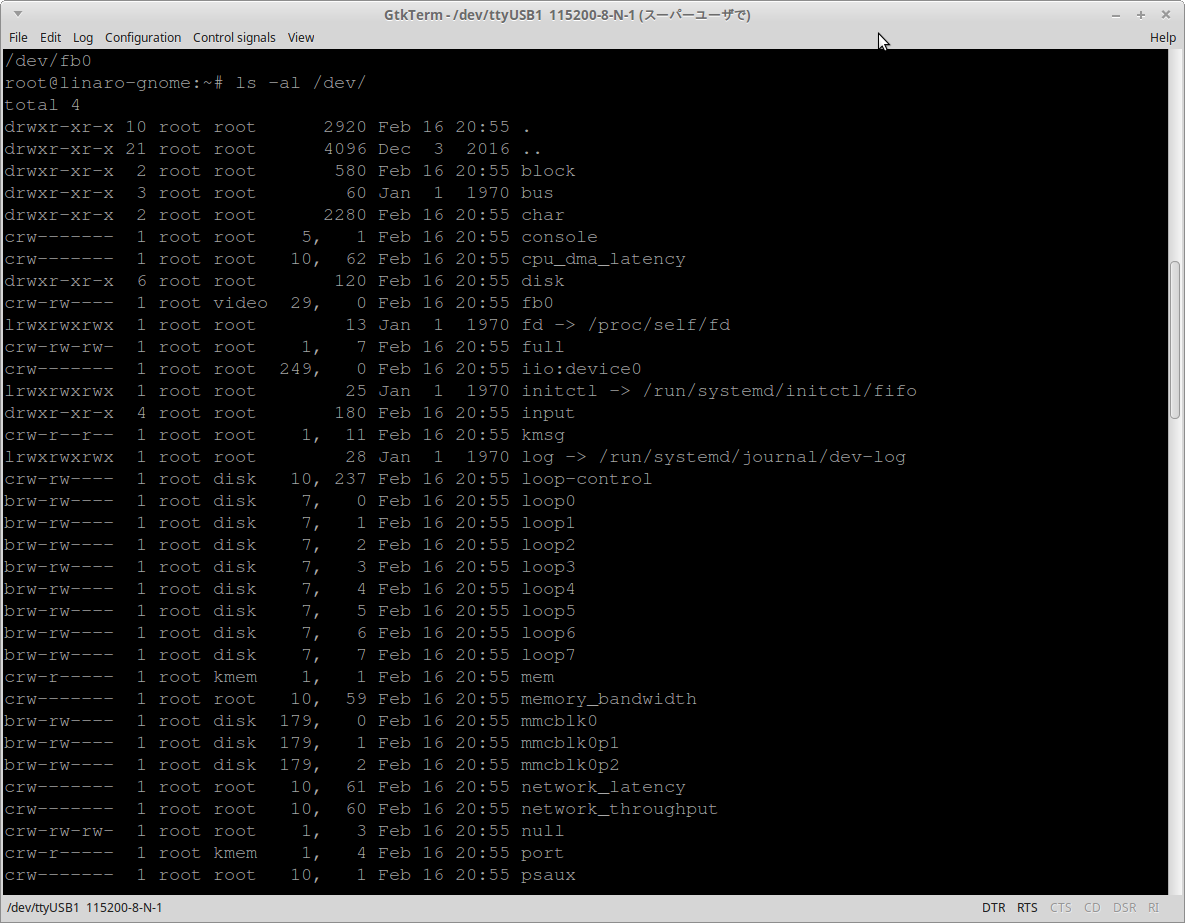Open the View menu
1185x923 pixels.
(300, 37)
